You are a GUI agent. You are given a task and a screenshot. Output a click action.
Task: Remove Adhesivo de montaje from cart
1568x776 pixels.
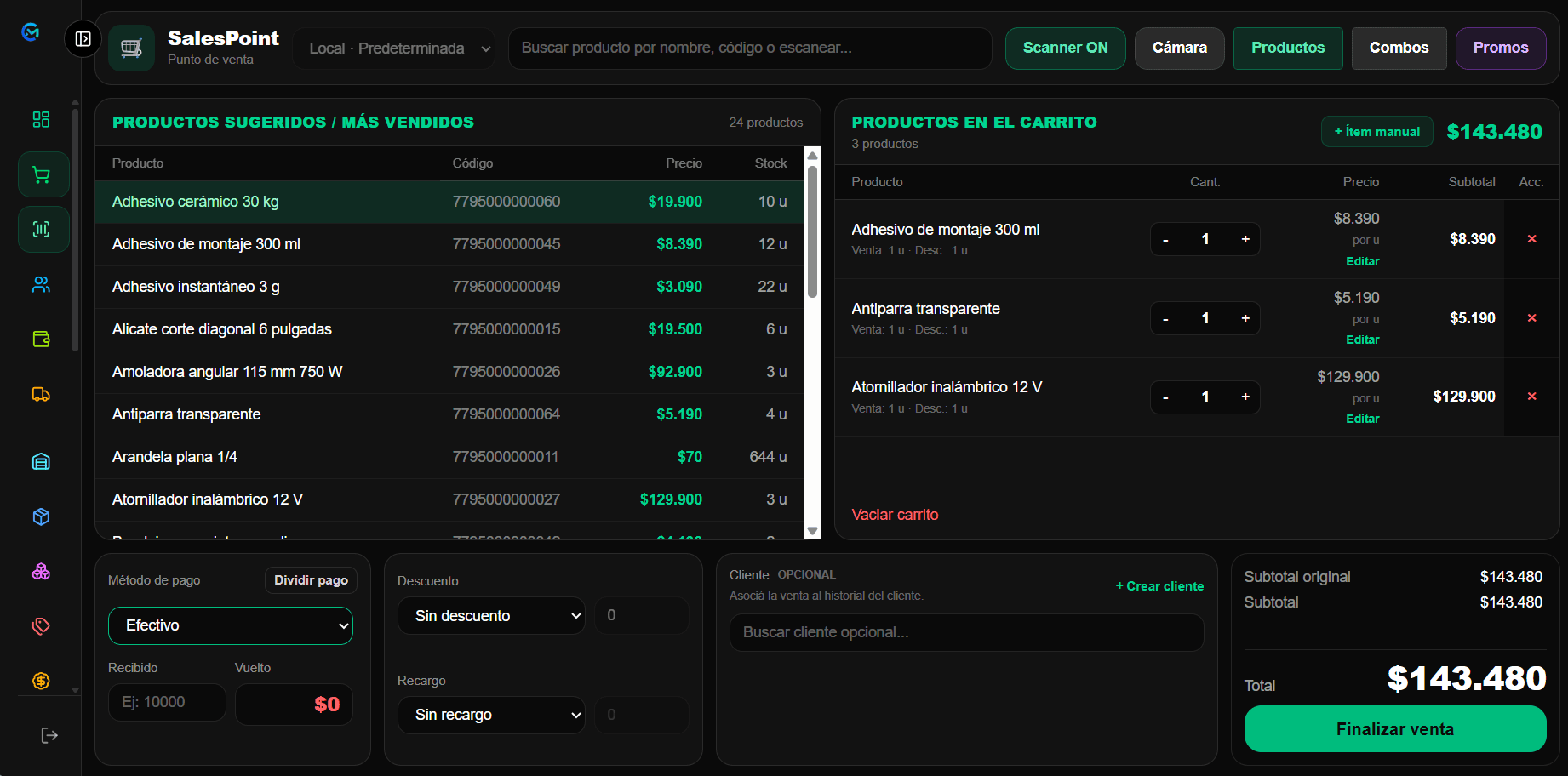pyautogui.click(x=1531, y=239)
